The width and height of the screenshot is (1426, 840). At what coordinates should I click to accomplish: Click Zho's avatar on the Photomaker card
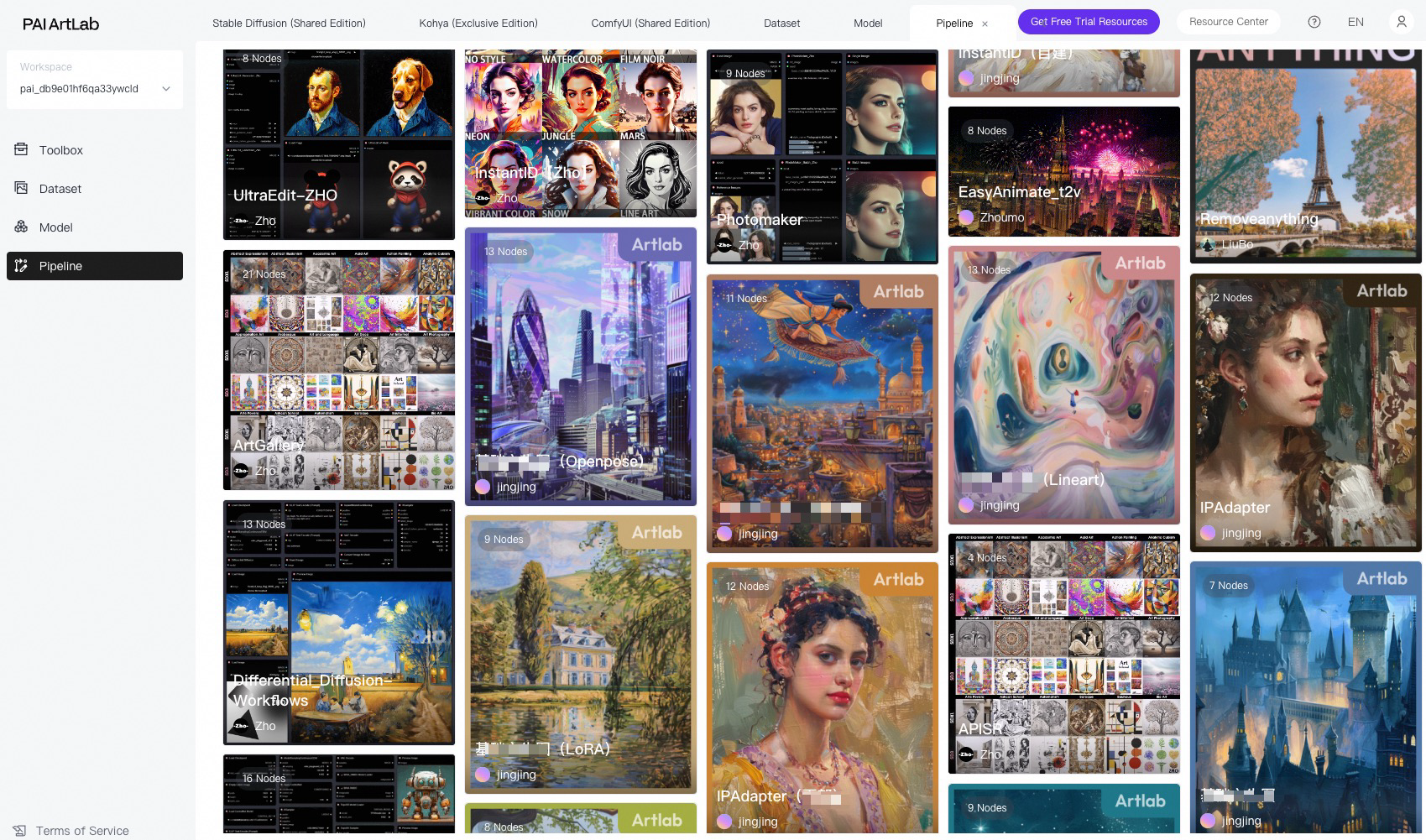(724, 245)
